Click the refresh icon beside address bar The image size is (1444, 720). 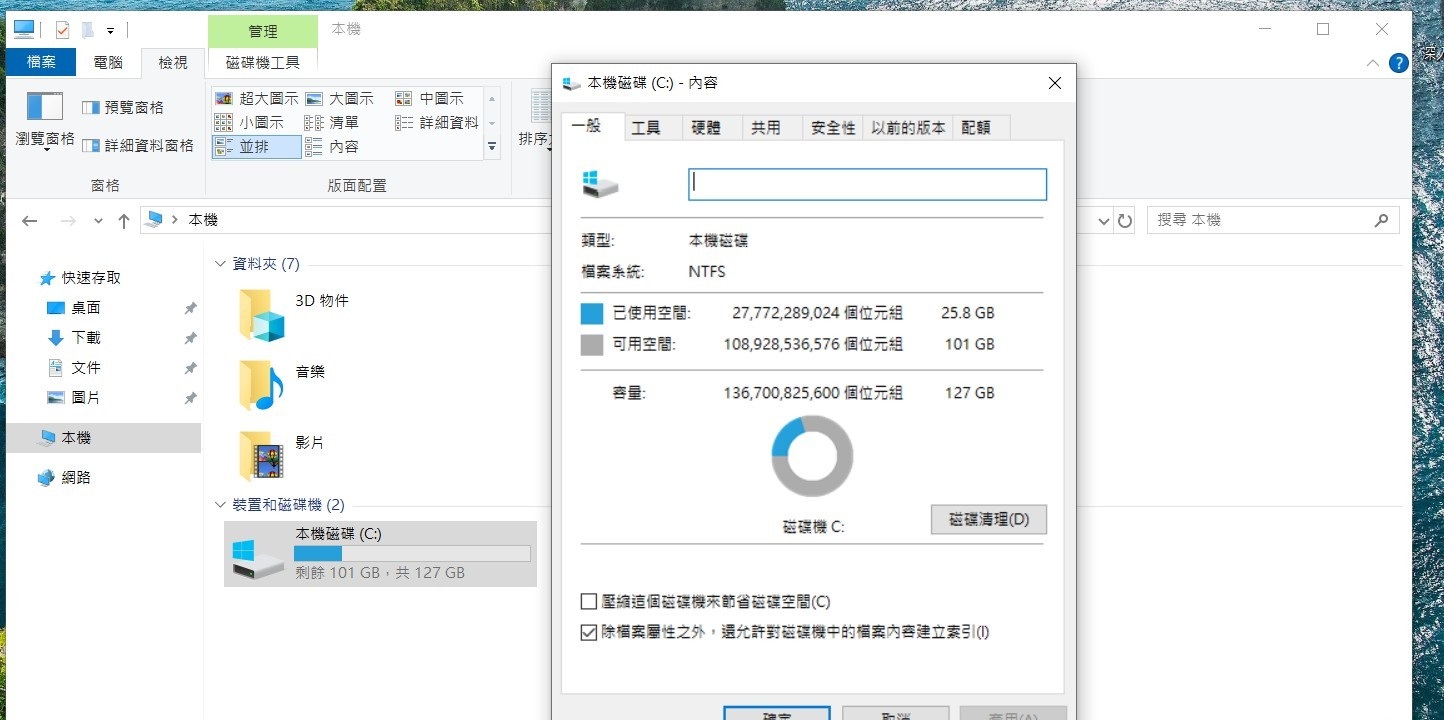[x=1125, y=221]
